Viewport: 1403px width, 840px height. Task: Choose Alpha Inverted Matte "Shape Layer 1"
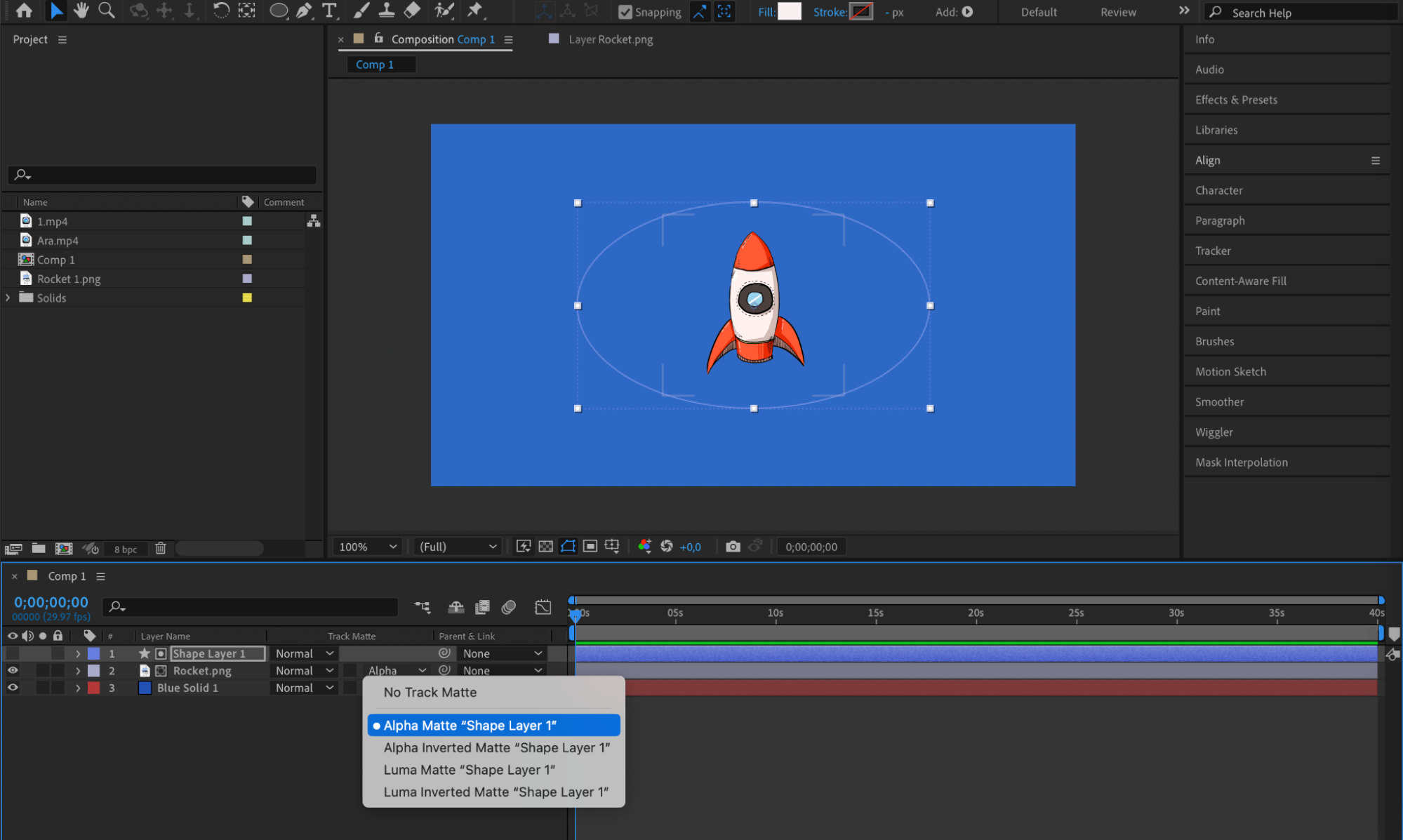click(496, 748)
